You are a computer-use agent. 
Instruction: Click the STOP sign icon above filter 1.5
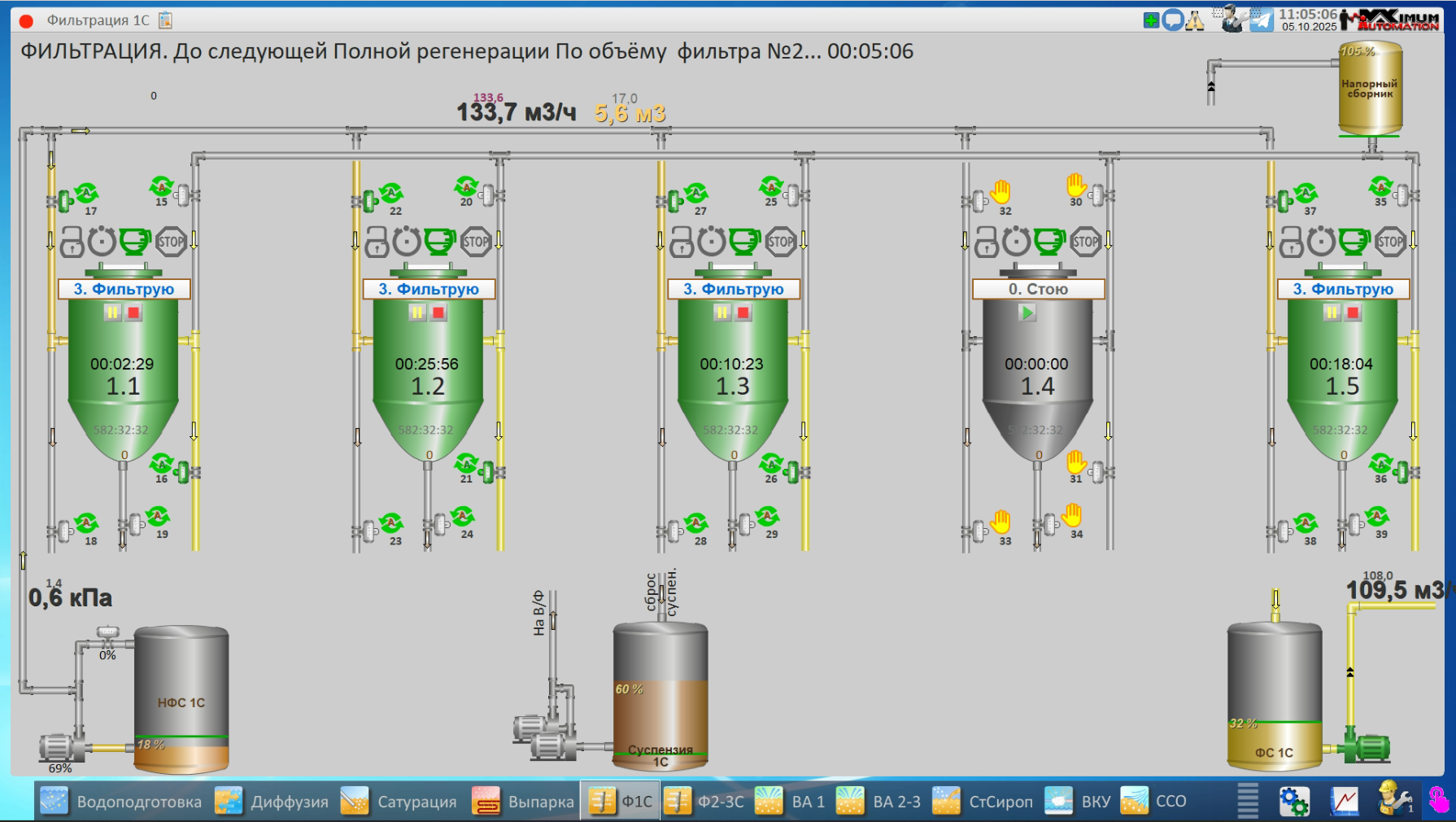(1390, 242)
